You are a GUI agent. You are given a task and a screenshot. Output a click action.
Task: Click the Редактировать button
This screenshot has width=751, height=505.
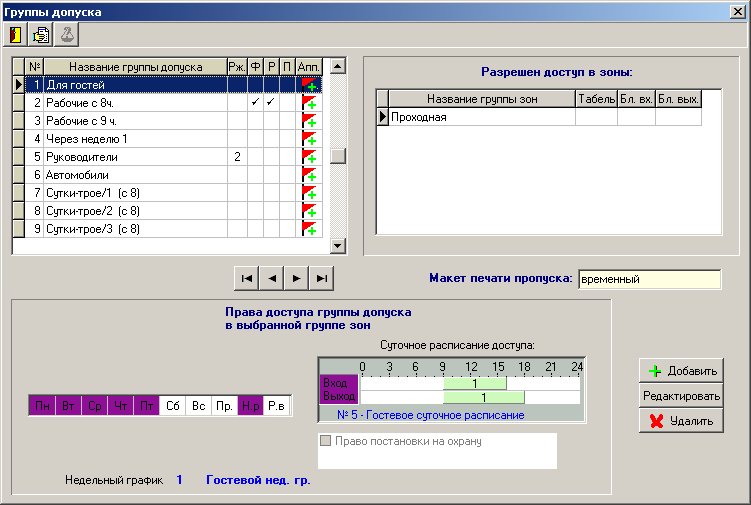681,396
